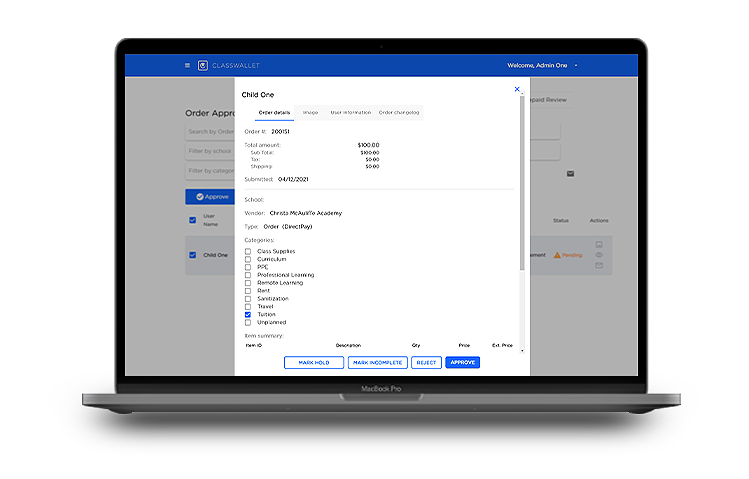Click the ClassWallet logo icon
749x479 pixels.
click(x=203, y=65)
